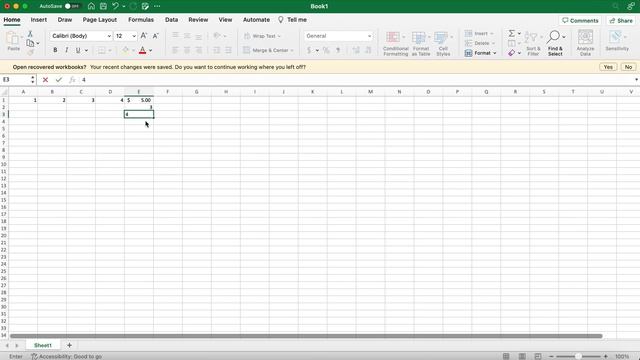
Task: Switch to the Draw tab
Action: 65,20
